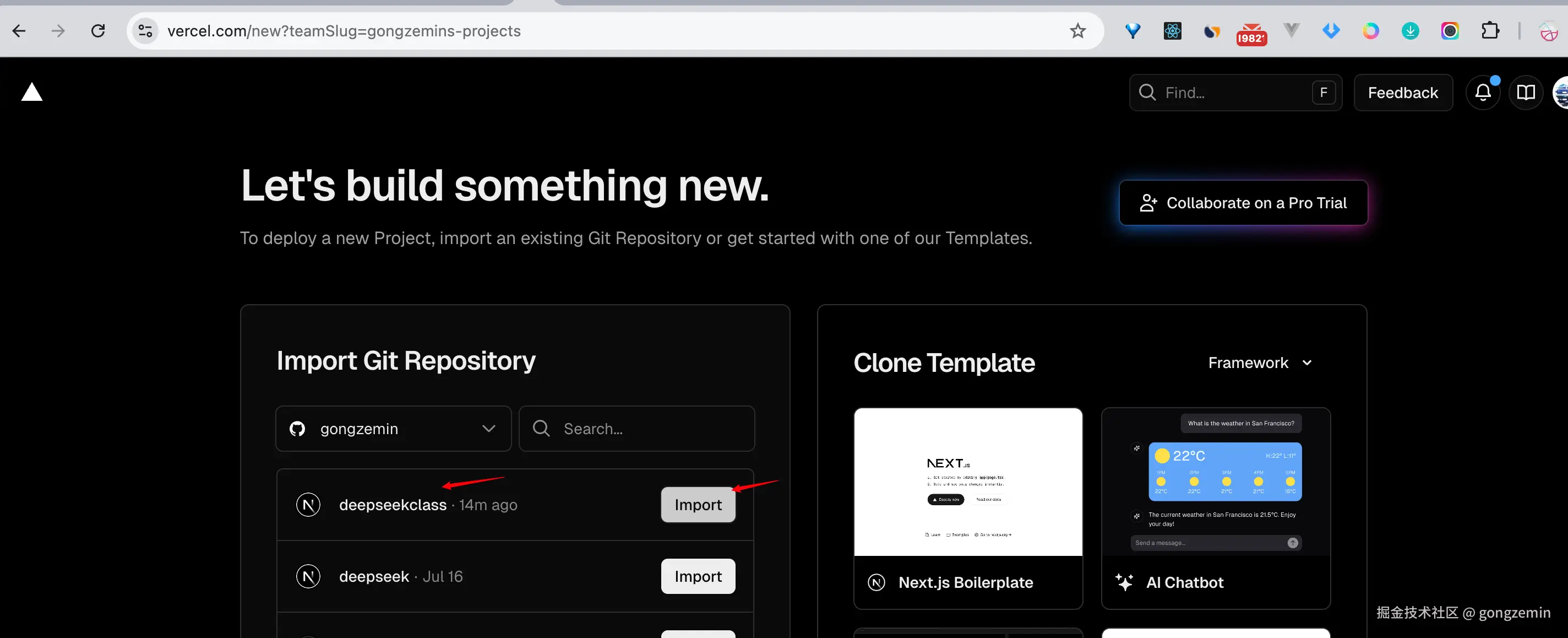
Task: Open the notifications bell
Action: pos(1483,93)
